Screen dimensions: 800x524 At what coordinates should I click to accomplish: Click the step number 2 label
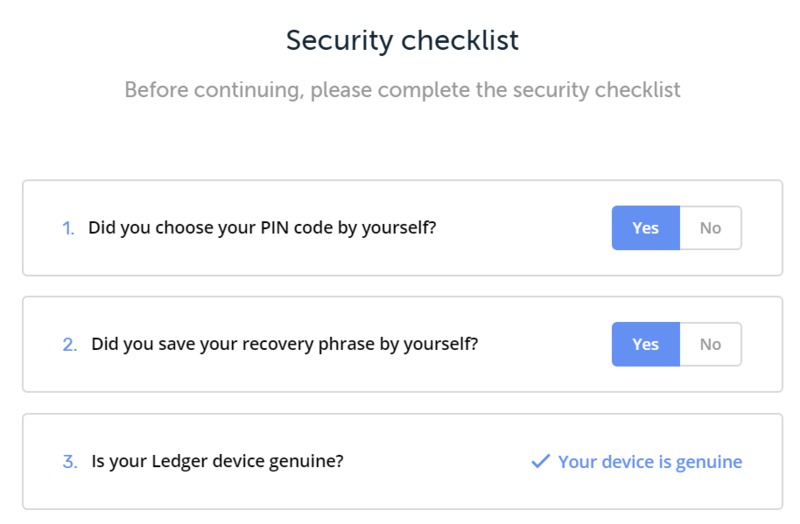[x=70, y=344]
